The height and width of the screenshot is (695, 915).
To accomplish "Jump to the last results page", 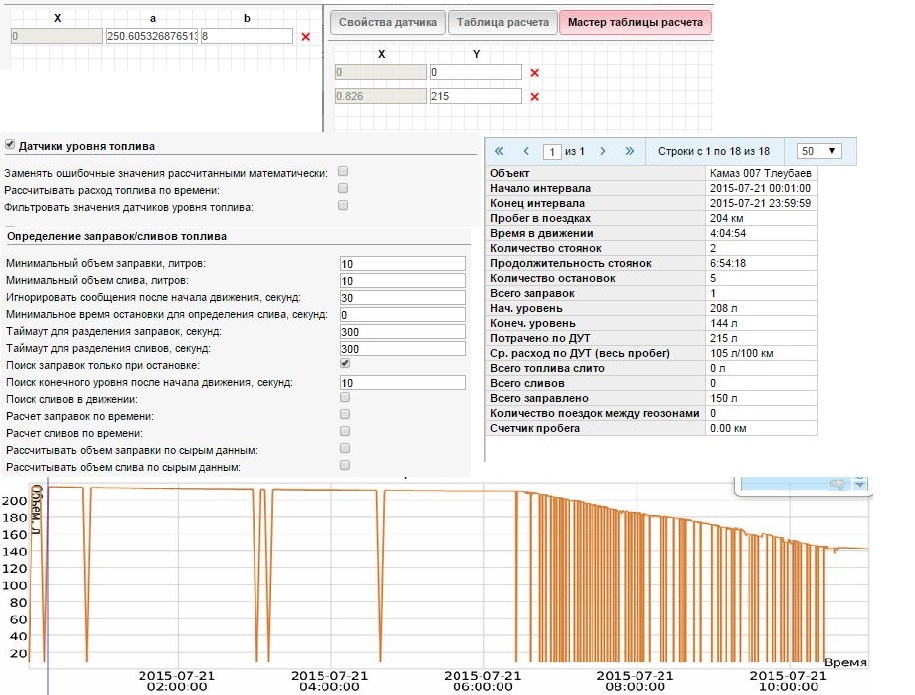I will [629, 151].
